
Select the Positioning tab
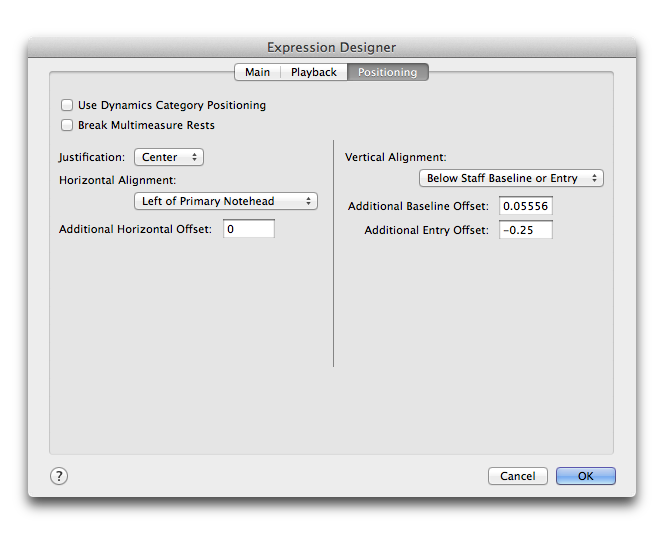[x=387, y=72]
